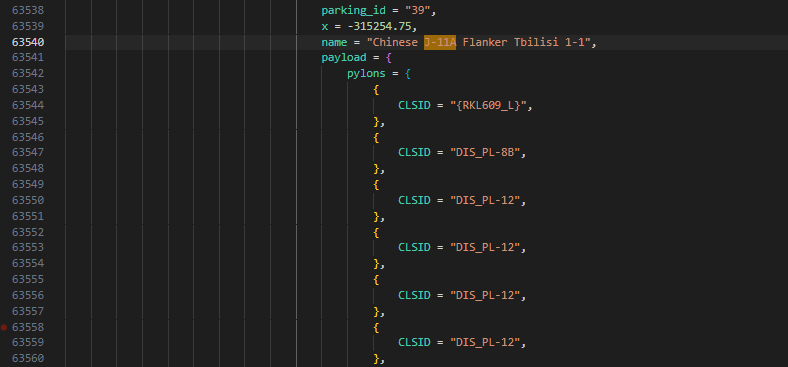788x367 pixels.
Task: Select line number 63541
Action: (28, 57)
